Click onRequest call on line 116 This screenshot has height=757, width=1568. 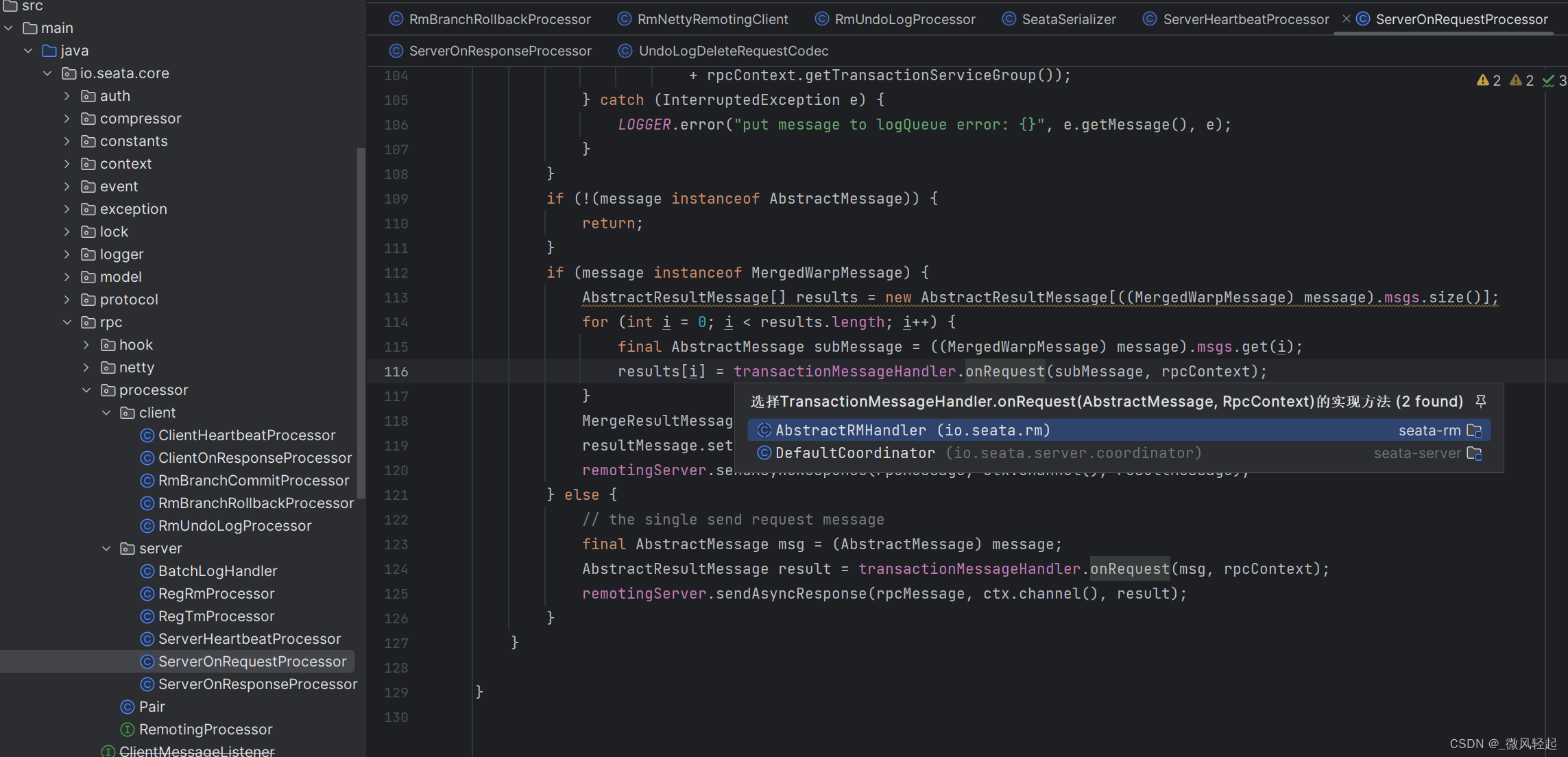click(x=1005, y=372)
